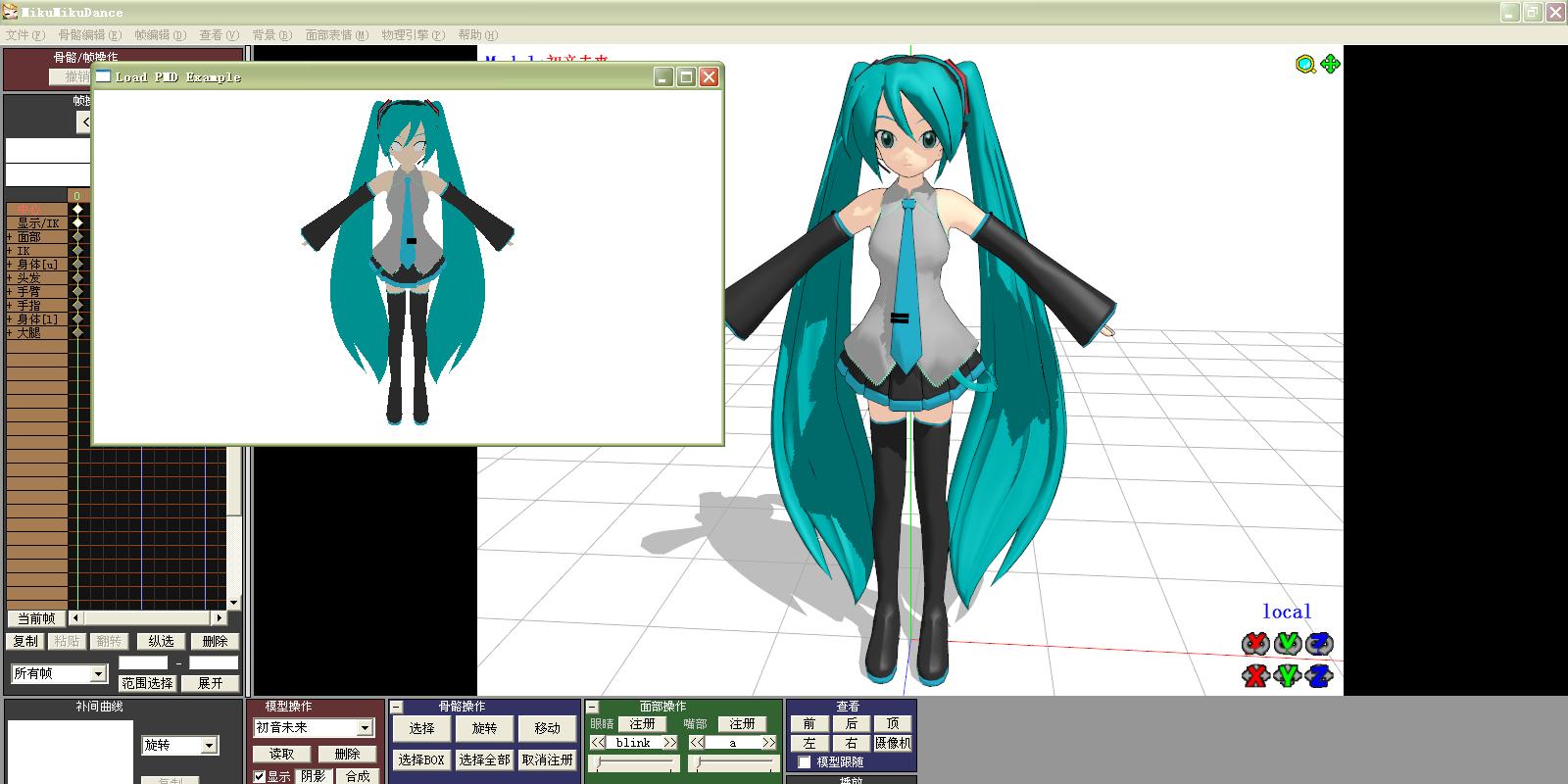Open the 背景 background menu
This screenshot has width=1568, height=784.
coord(272,34)
